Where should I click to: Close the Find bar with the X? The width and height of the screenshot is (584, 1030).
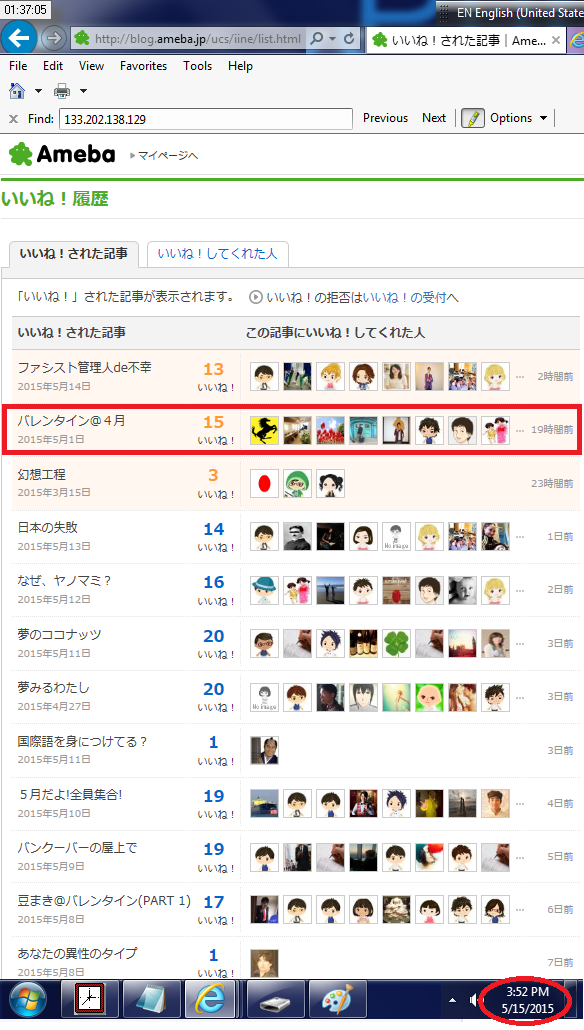13,119
